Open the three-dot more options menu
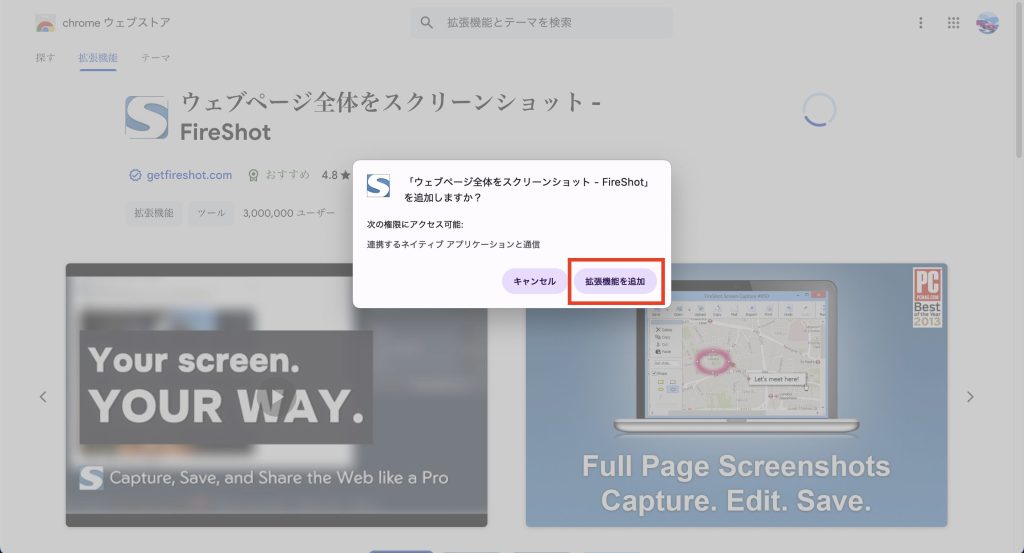Screen dimensions: 1024x553 click(x=921, y=23)
